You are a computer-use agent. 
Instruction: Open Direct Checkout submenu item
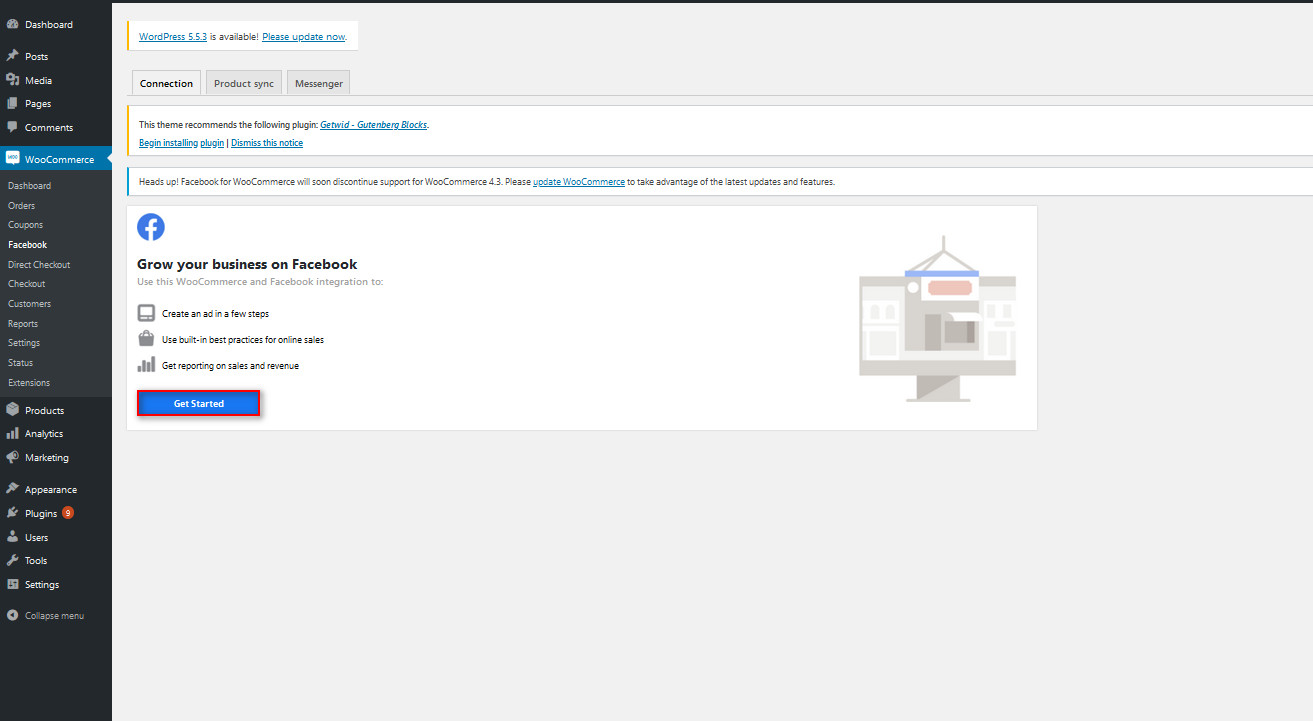coord(39,264)
